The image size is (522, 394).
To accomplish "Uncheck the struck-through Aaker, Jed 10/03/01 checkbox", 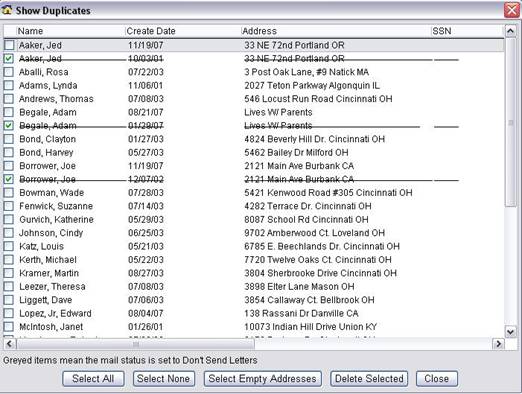I will coord(9,58).
